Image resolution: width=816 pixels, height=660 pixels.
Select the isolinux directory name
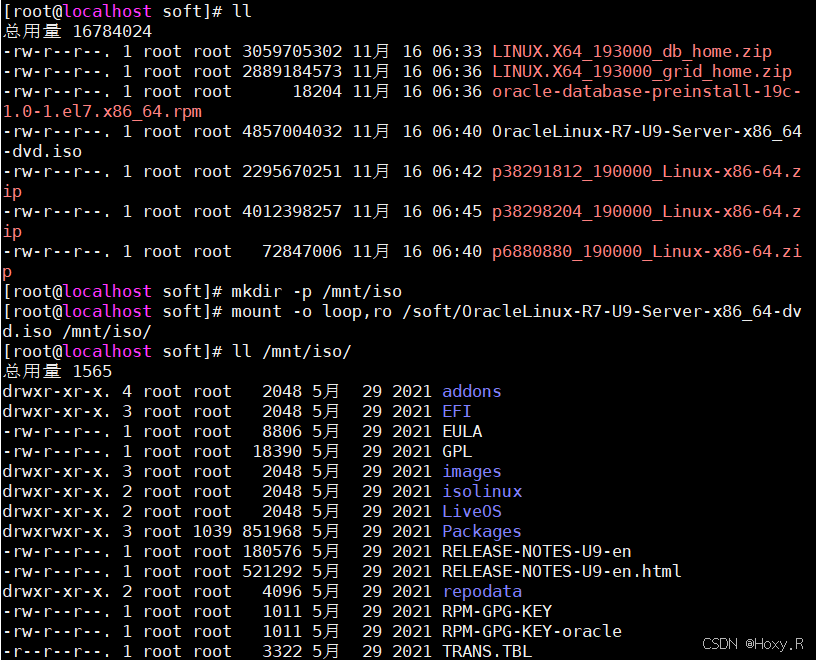point(482,492)
